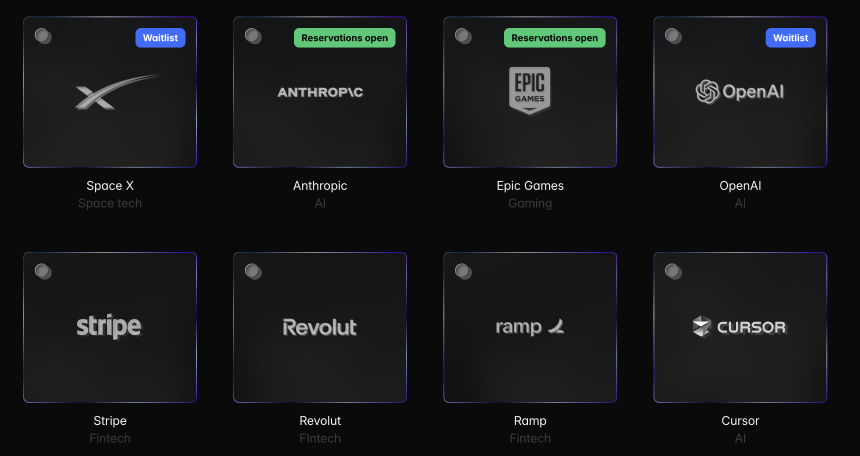
Task: Click the Cursor cube logo
Action: [x=701, y=327]
